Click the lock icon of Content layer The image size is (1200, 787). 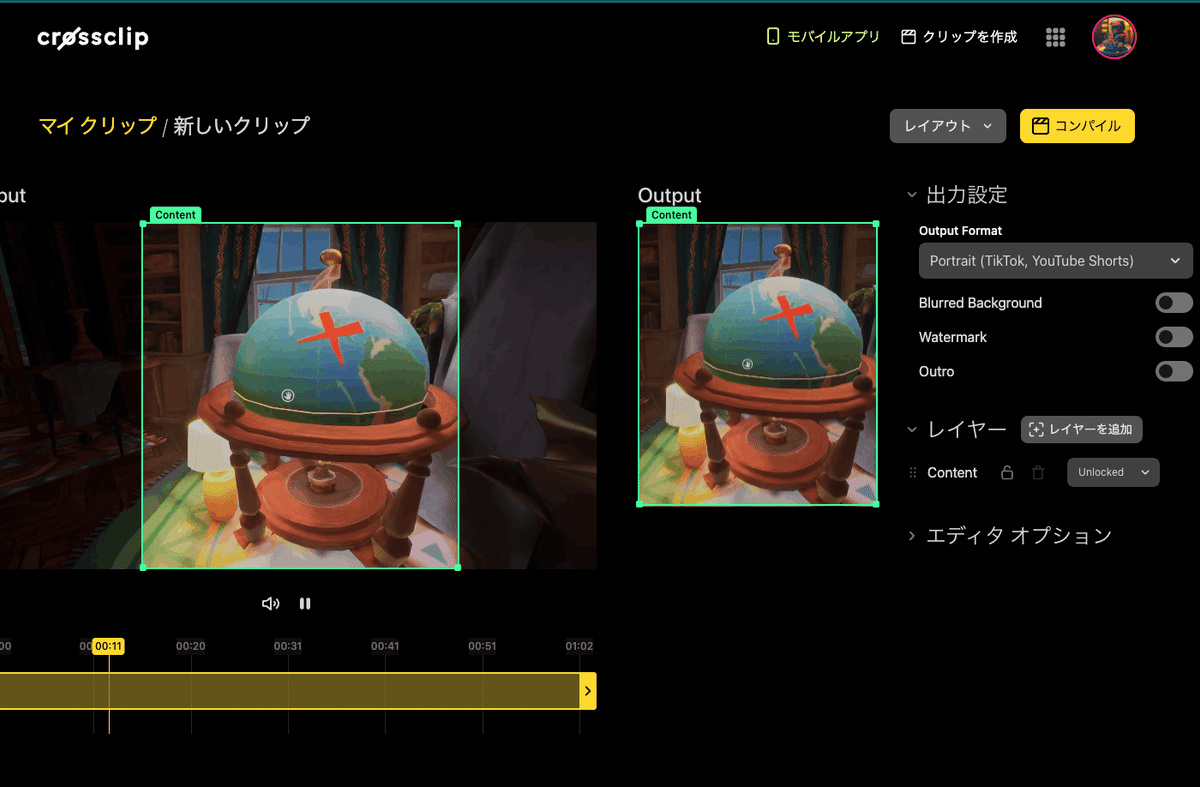[x=1007, y=472]
